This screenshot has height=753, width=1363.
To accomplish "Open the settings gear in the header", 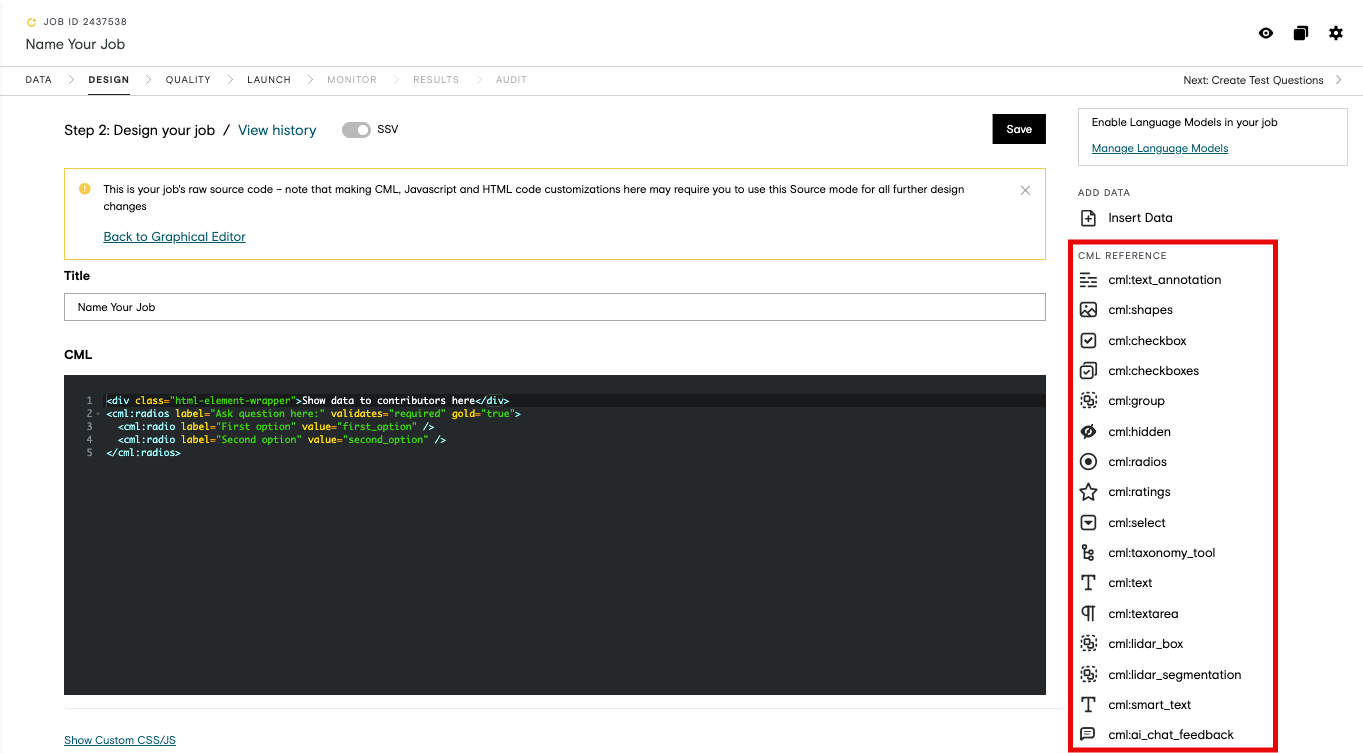I will tap(1336, 33).
